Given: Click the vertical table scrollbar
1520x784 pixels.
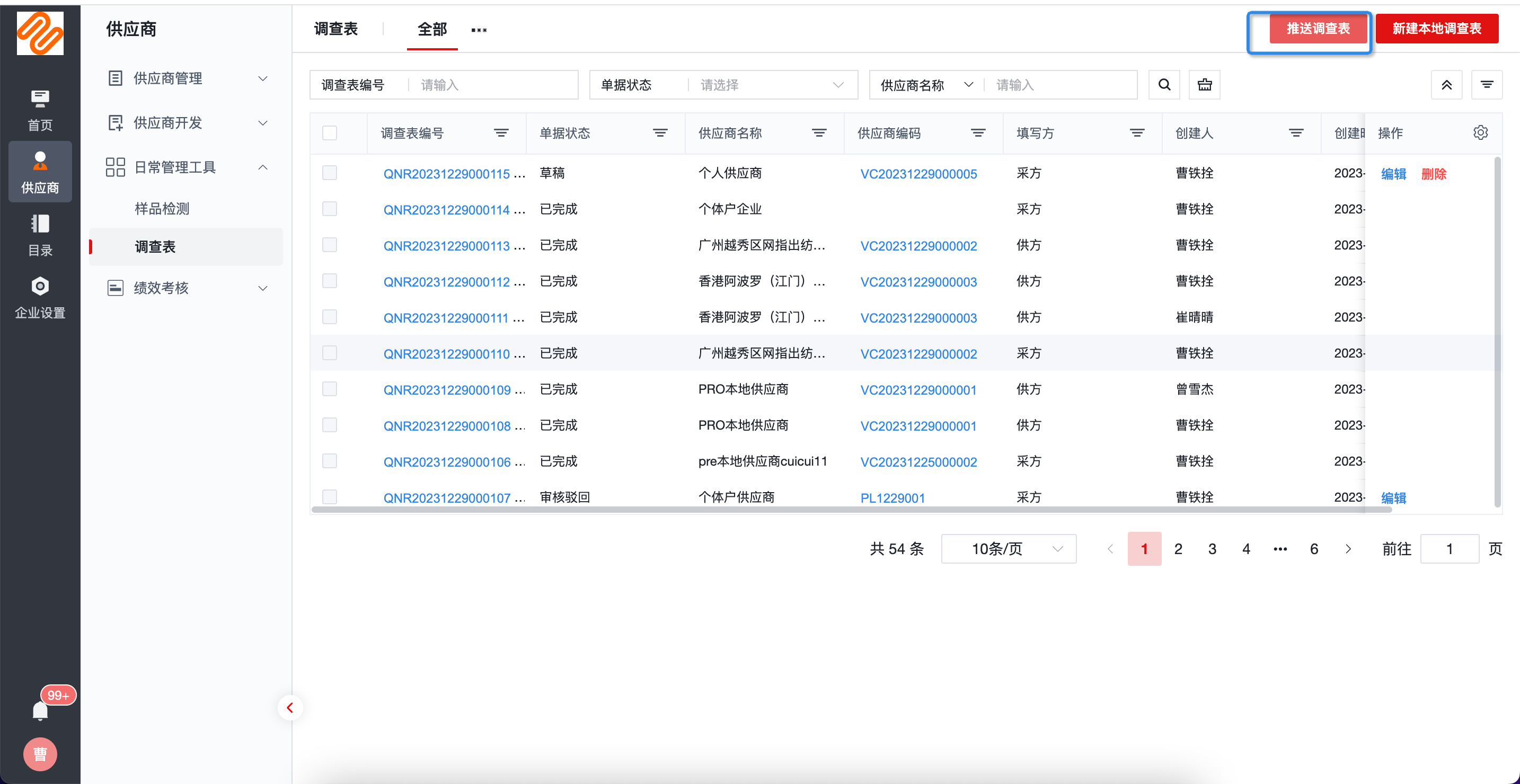Looking at the screenshot, I should pos(1497,332).
